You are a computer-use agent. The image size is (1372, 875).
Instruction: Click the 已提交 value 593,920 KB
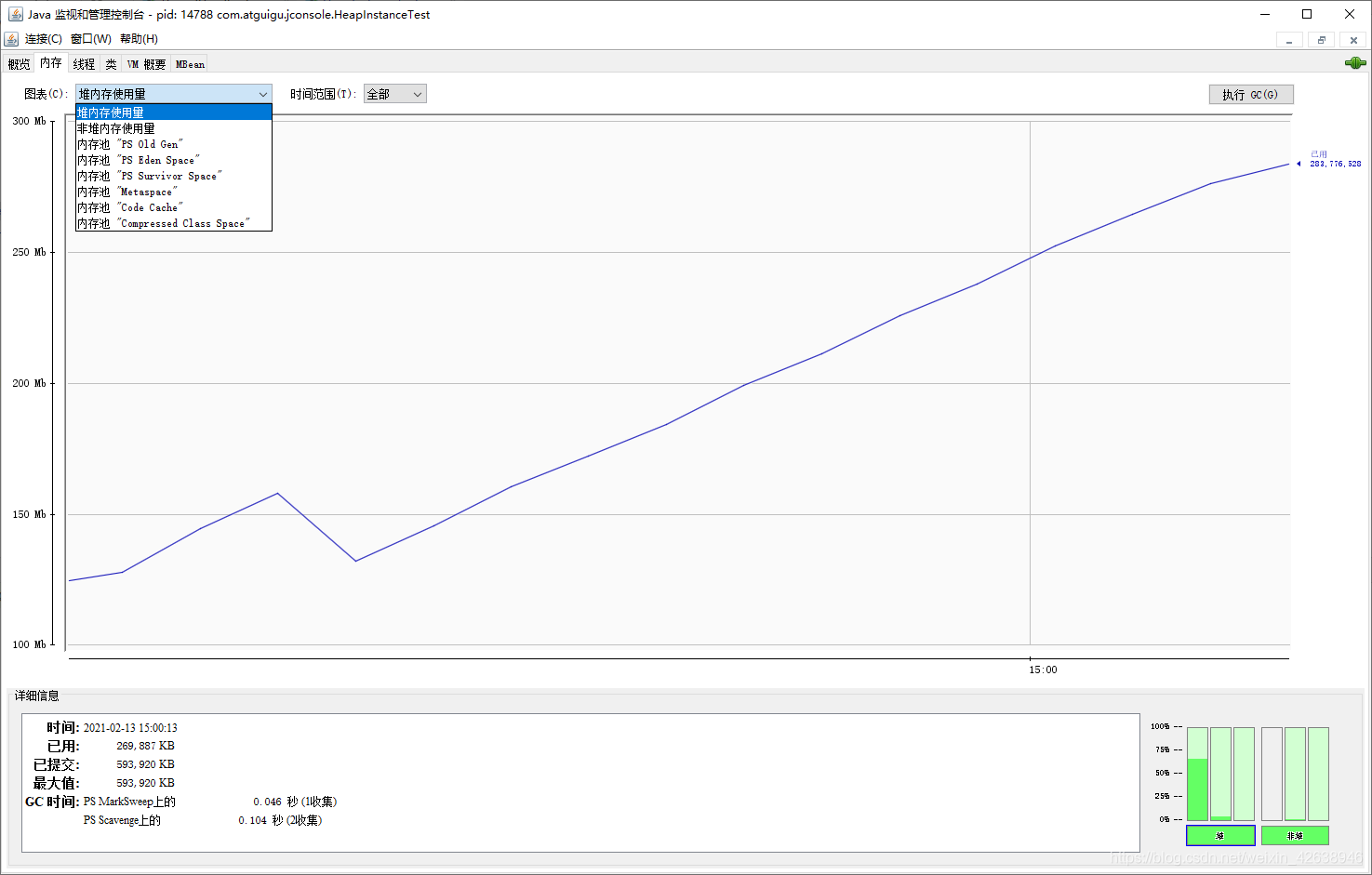[x=145, y=764]
